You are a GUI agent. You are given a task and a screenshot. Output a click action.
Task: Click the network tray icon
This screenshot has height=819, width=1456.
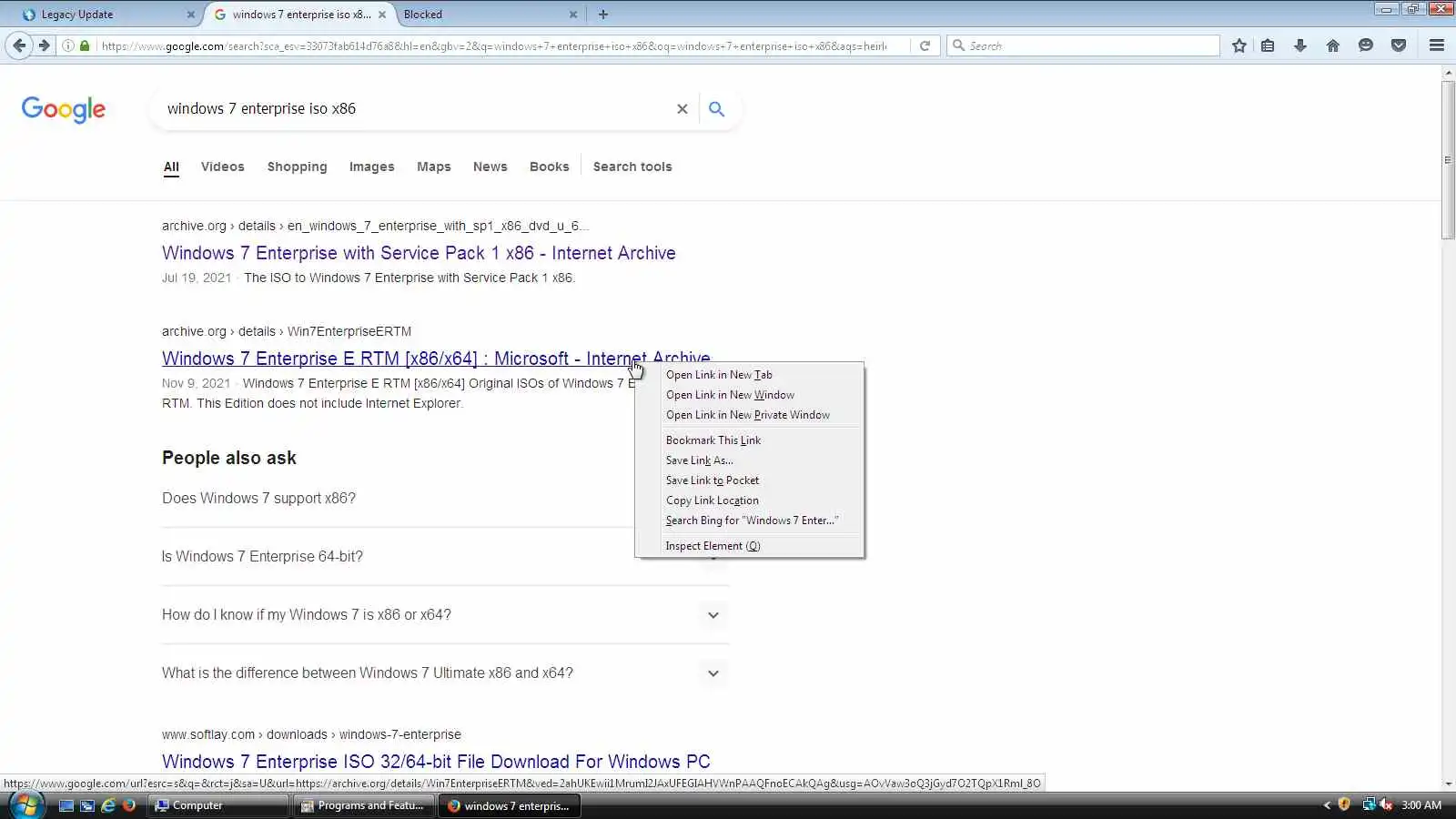tap(1369, 804)
